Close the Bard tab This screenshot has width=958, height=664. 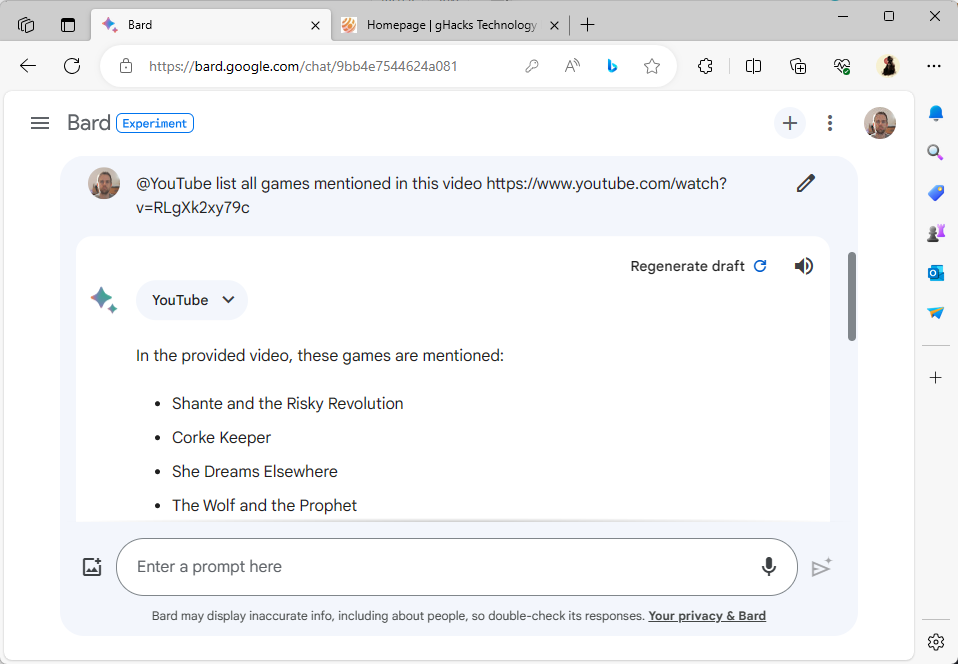tap(315, 25)
